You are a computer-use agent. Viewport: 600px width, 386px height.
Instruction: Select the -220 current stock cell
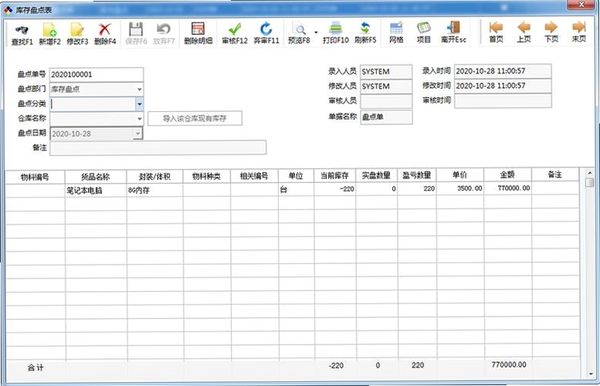tap(334, 189)
